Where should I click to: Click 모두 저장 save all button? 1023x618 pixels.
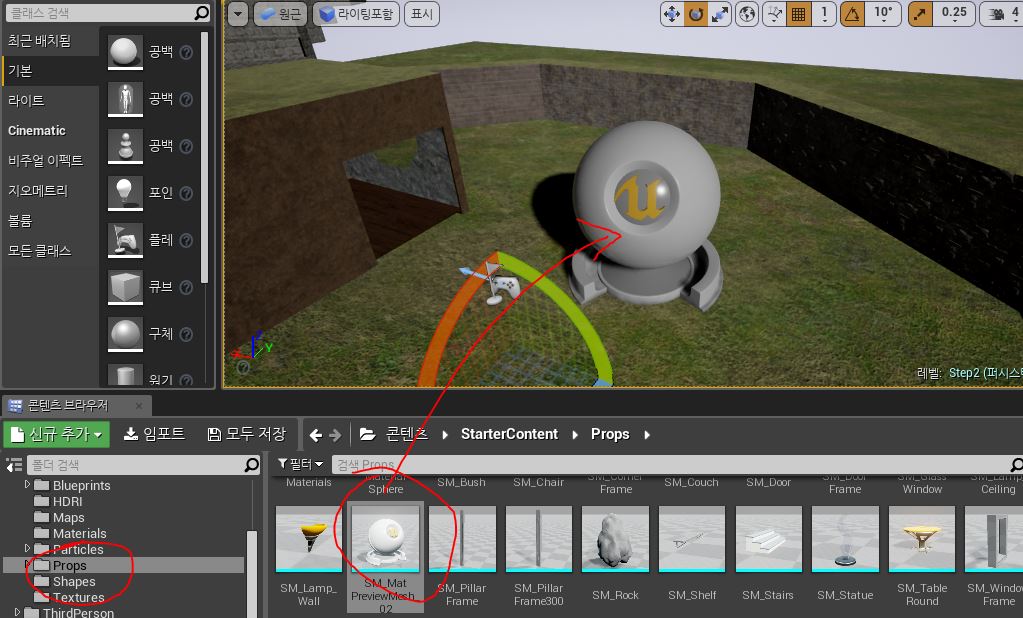pyautogui.click(x=247, y=434)
